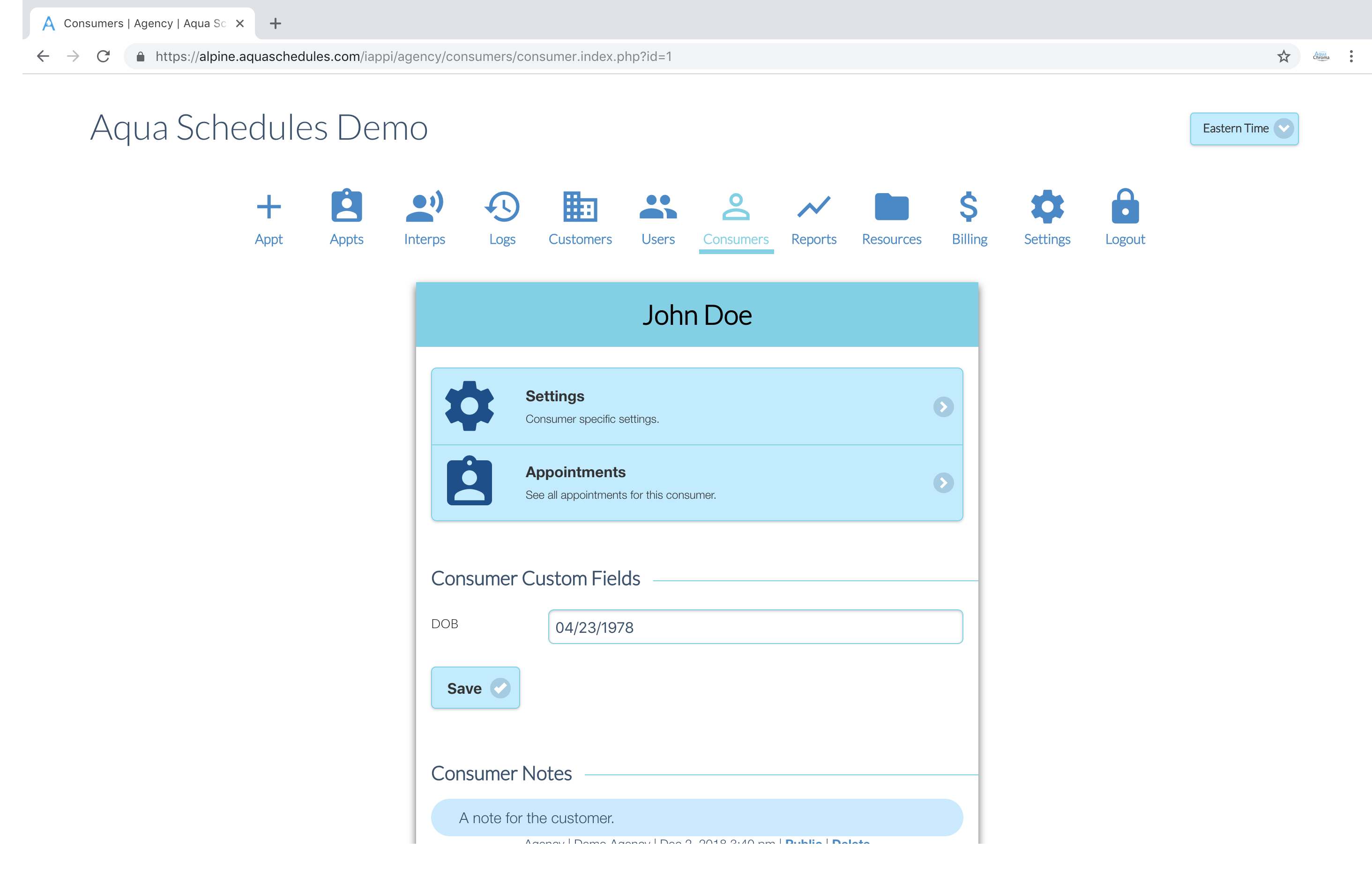1372x870 pixels.
Task: Click the large gear icon in Settings card
Action: [x=469, y=406]
